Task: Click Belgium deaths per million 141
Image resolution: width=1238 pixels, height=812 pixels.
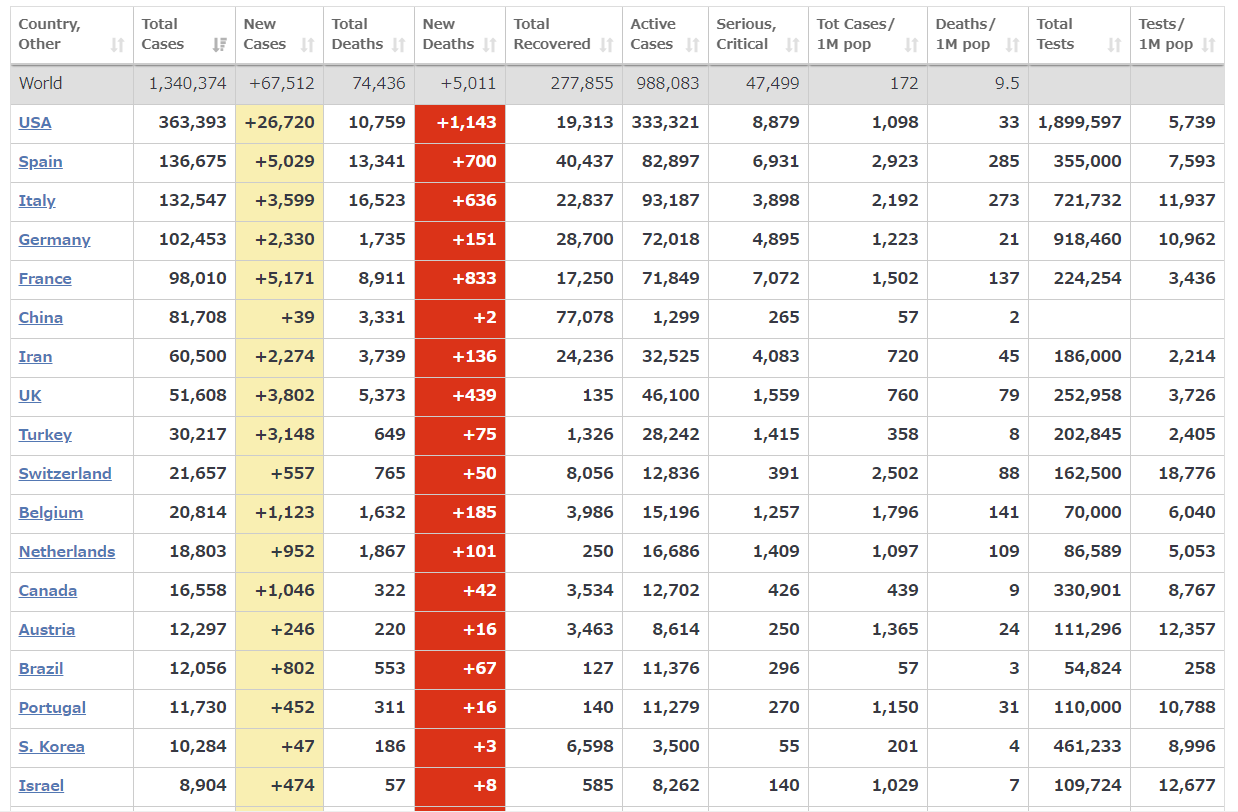Action: point(1004,513)
